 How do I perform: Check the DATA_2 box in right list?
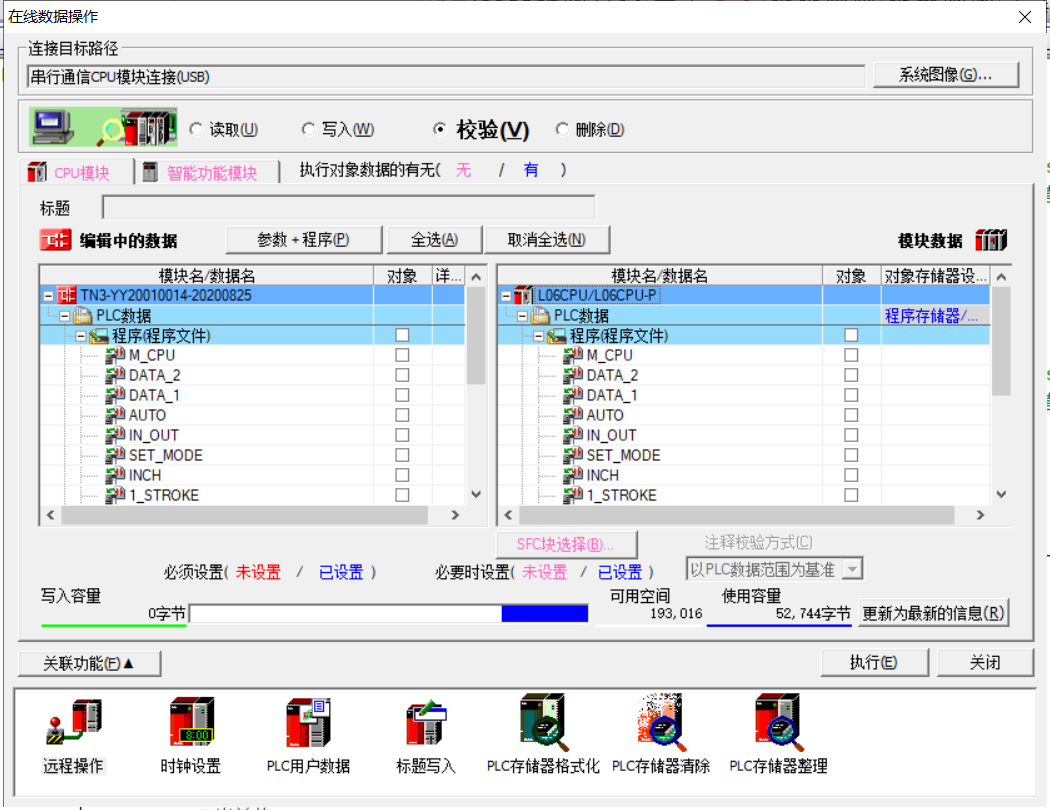pyautogui.click(x=851, y=375)
